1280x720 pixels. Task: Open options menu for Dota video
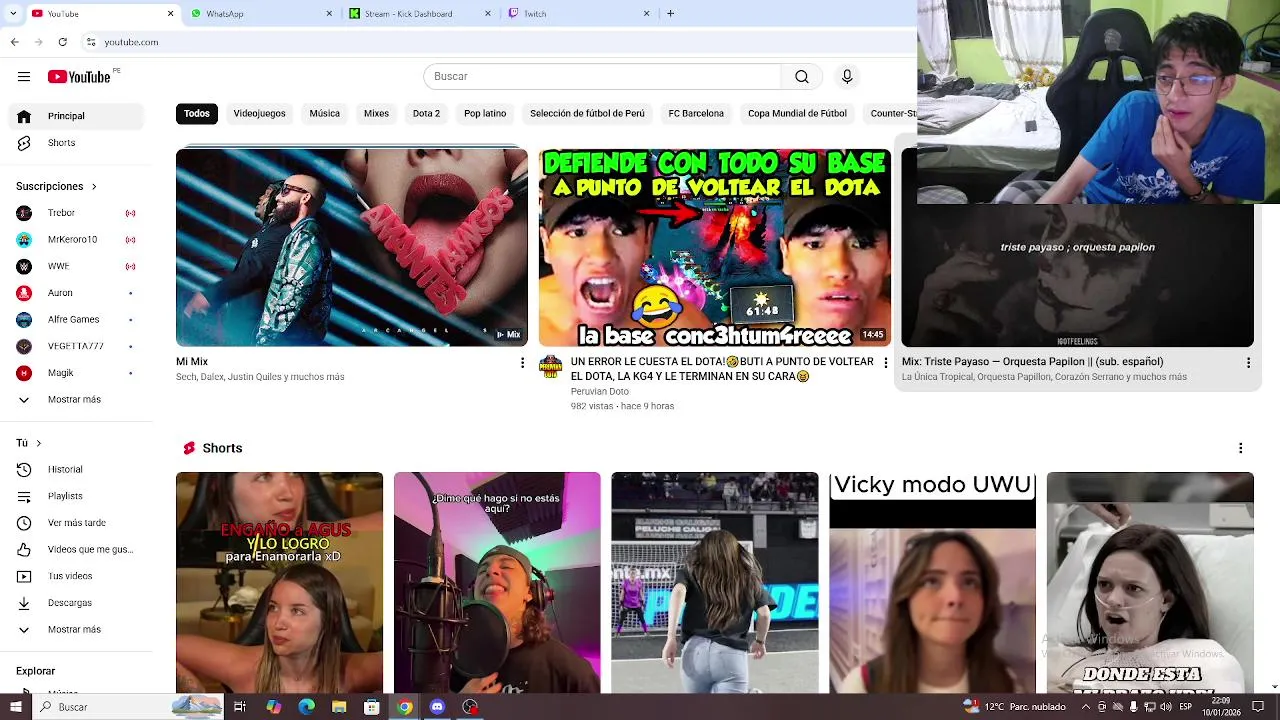click(x=885, y=363)
